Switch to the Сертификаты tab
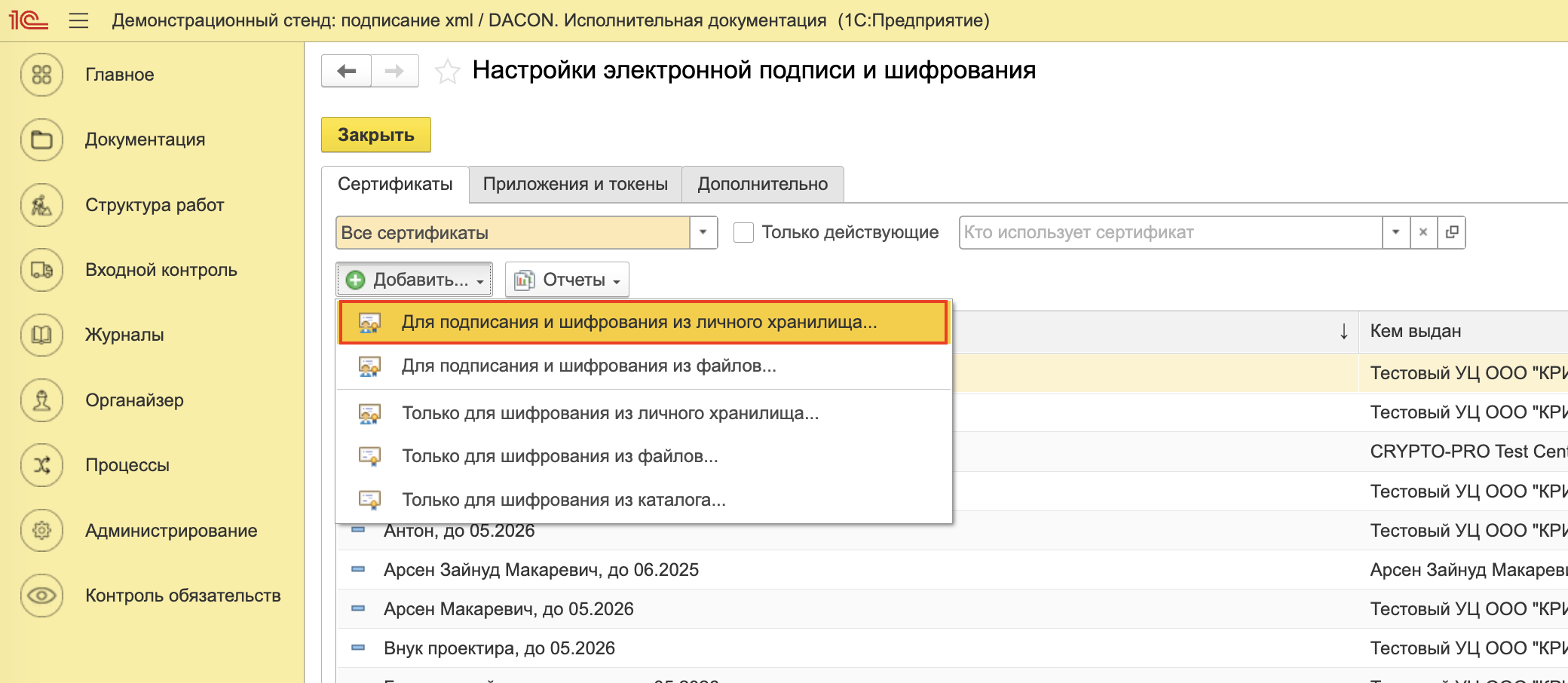The image size is (1568, 683). point(395,184)
